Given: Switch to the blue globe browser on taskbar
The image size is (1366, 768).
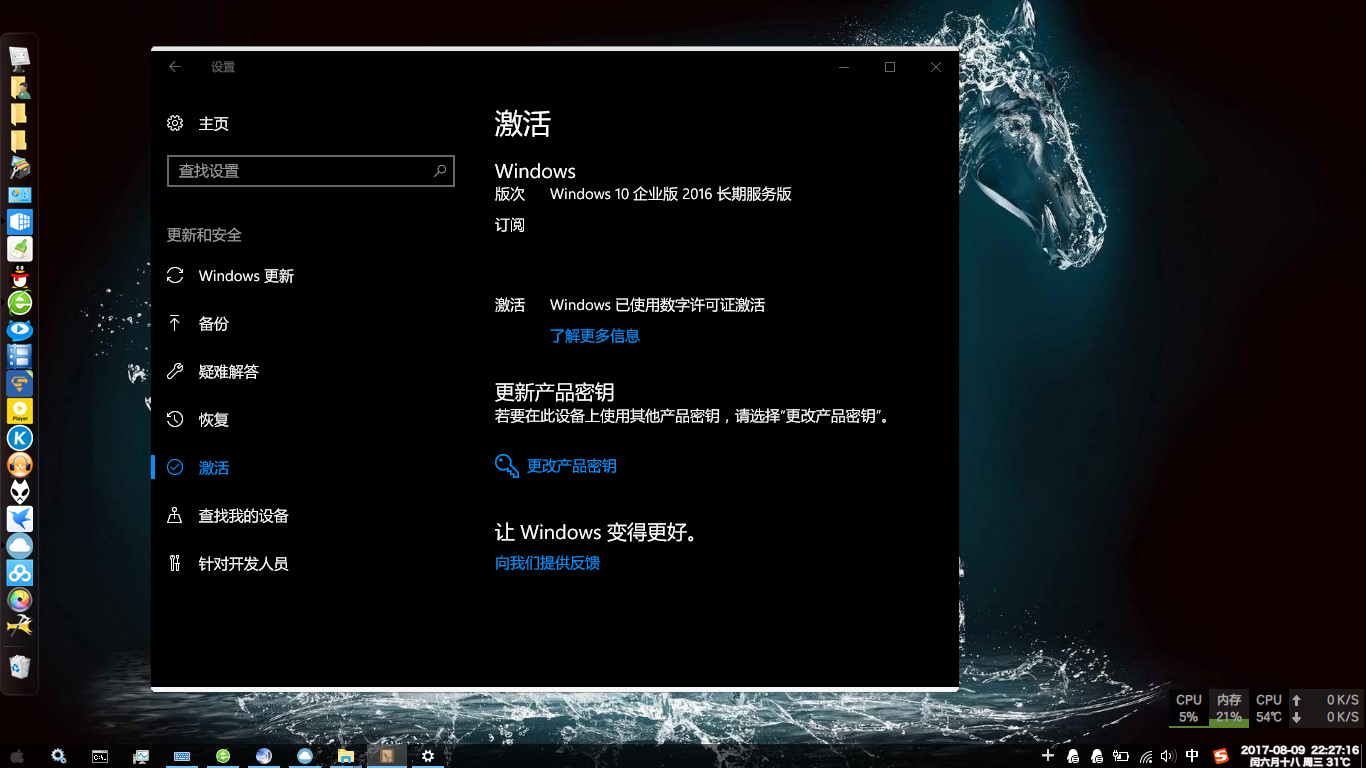Looking at the screenshot, I should pyautogui.click(x=264, y=756).
